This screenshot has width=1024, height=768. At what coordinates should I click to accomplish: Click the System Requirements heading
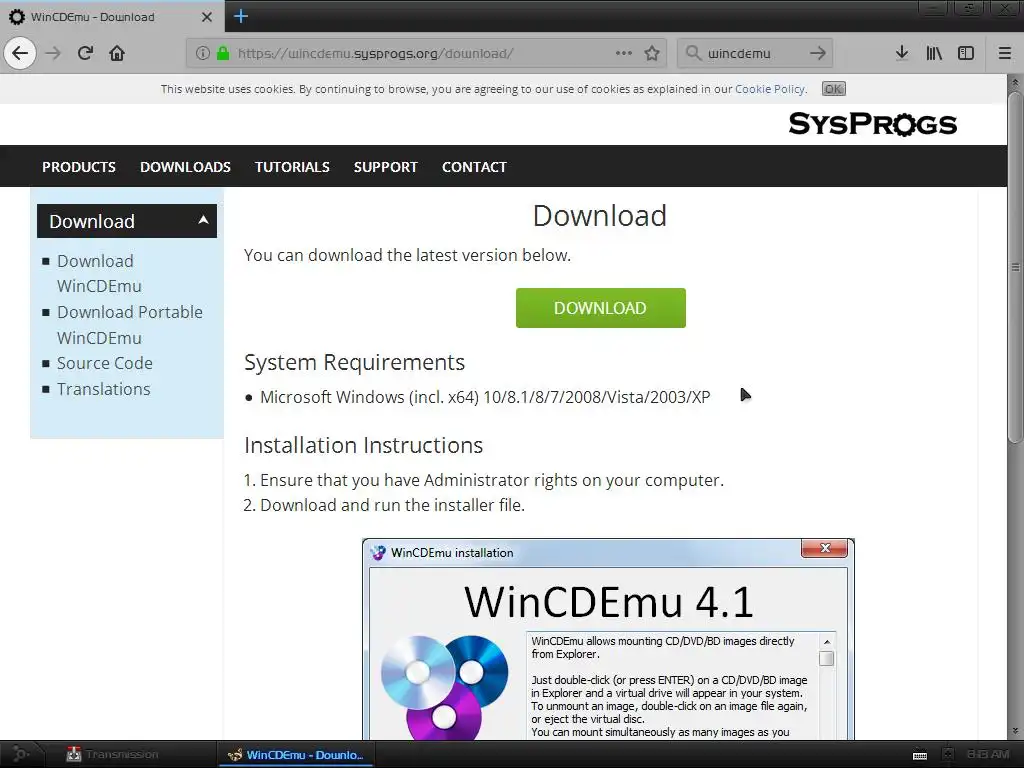(354, 362)
